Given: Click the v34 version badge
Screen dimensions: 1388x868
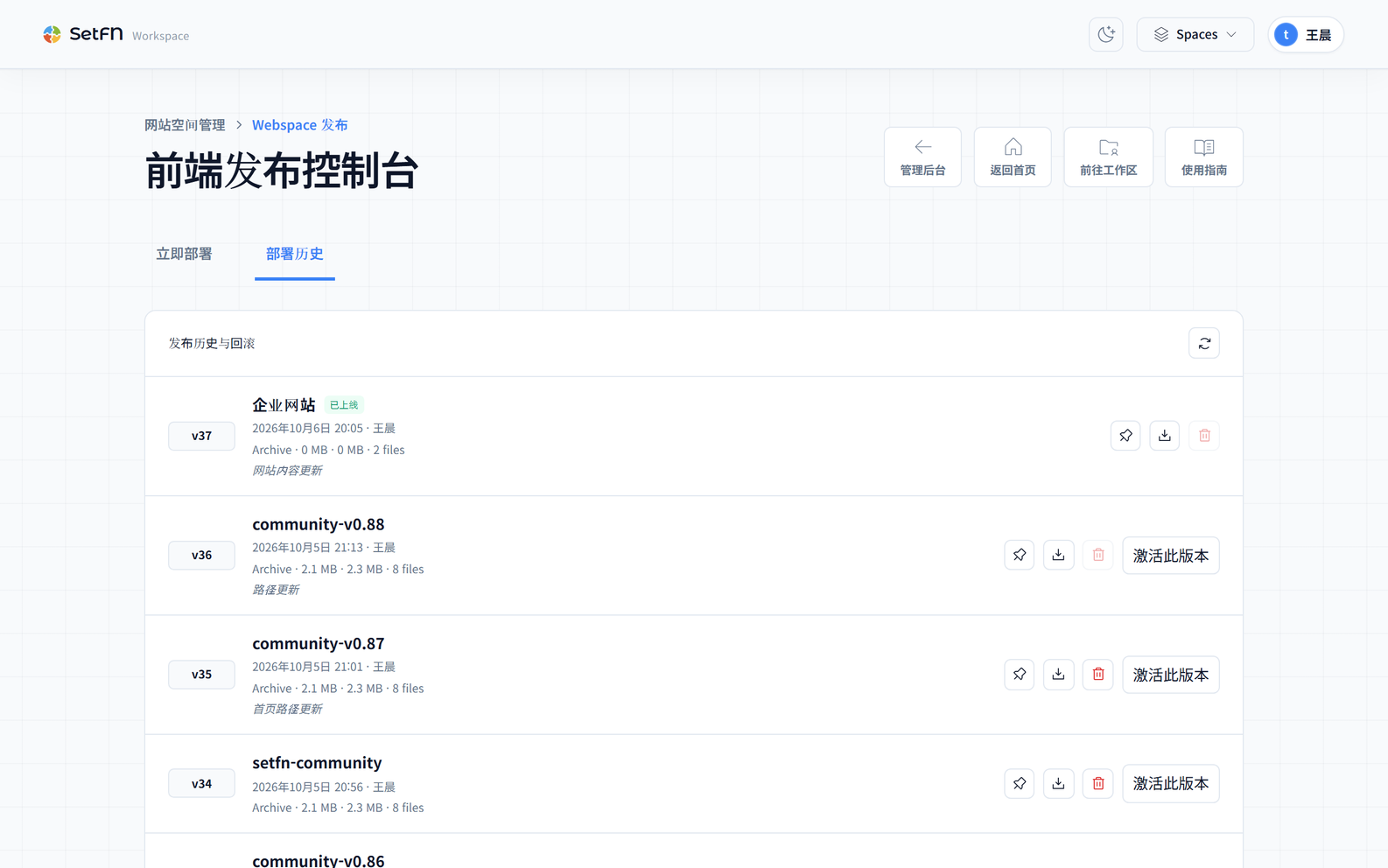Looking at the screenshot, I should click(201, 784).
